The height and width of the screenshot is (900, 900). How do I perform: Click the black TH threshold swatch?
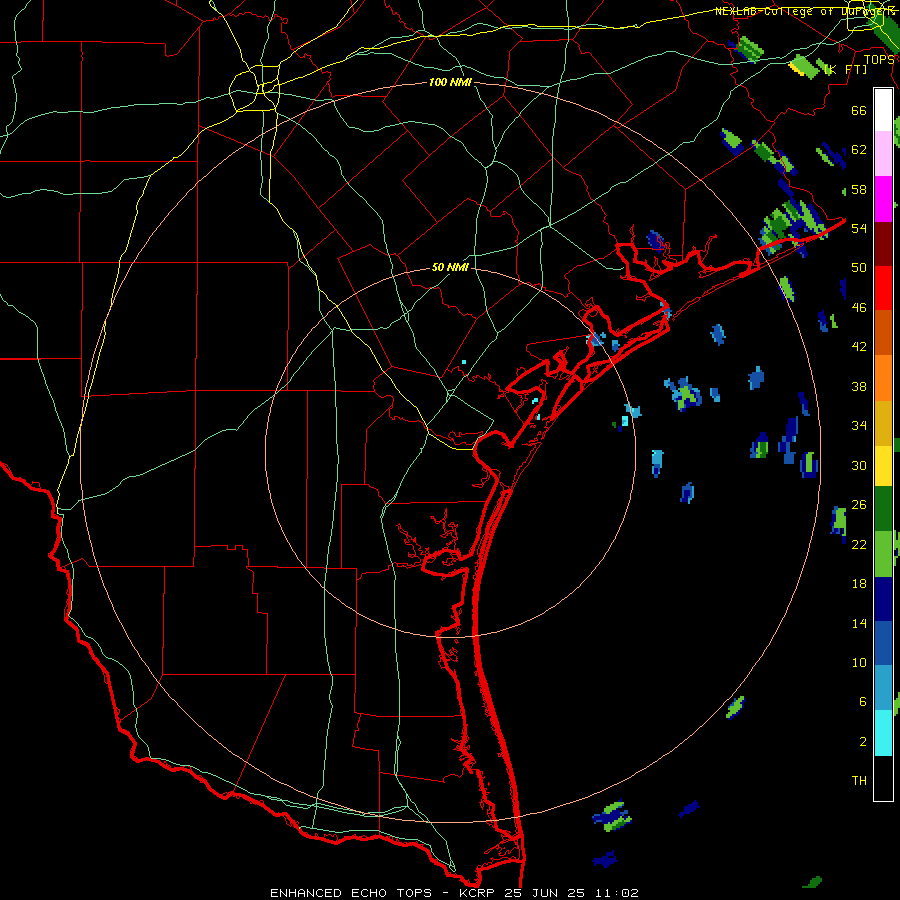883,778
